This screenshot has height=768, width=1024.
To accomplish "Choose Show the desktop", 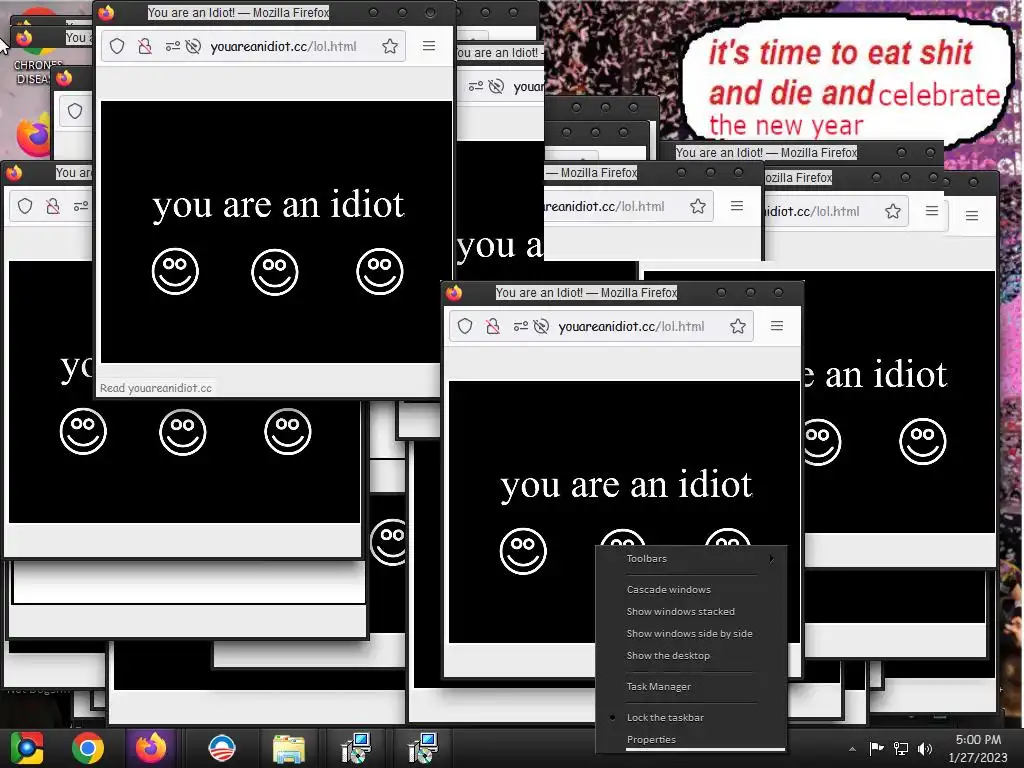I will tap(668, 655).
